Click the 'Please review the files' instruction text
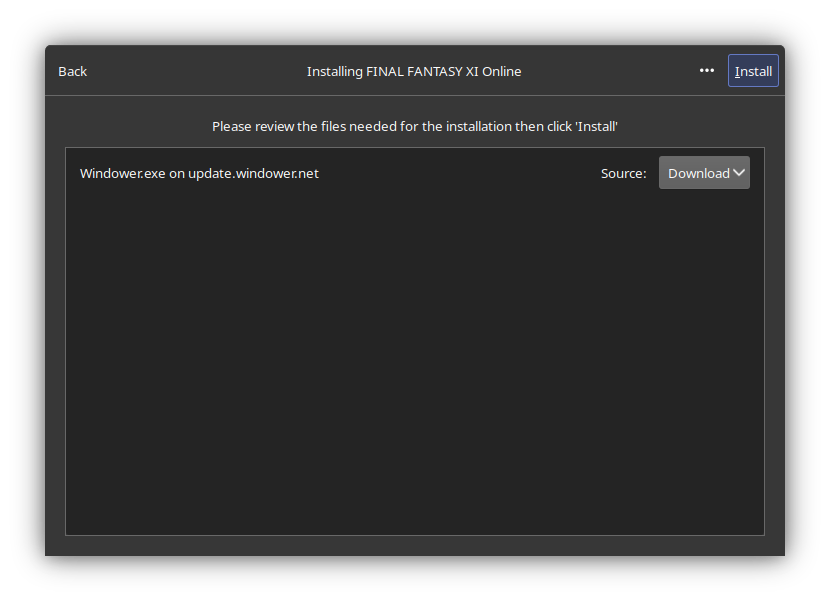 414,127
